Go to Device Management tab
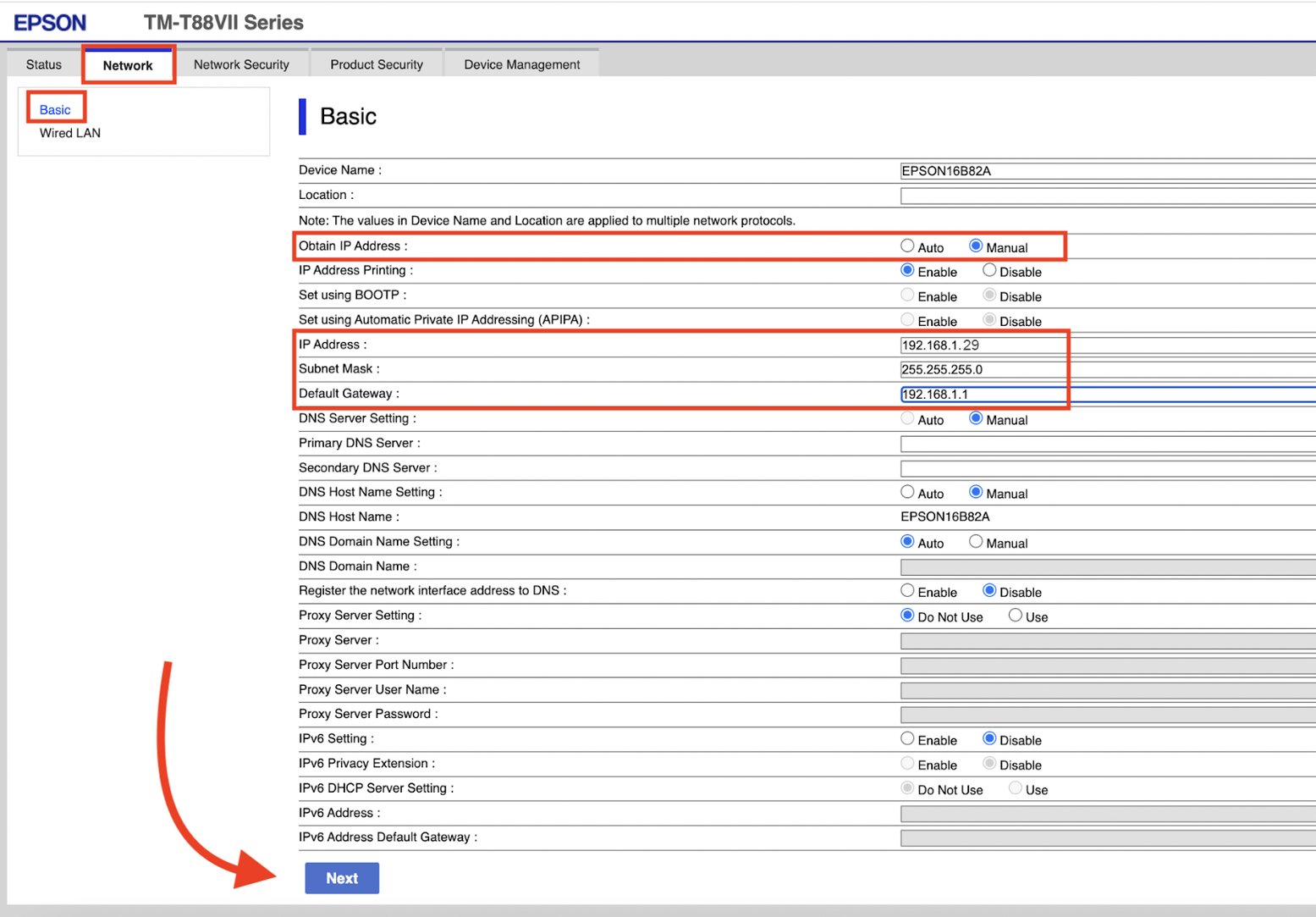 [x=521, y=64]
